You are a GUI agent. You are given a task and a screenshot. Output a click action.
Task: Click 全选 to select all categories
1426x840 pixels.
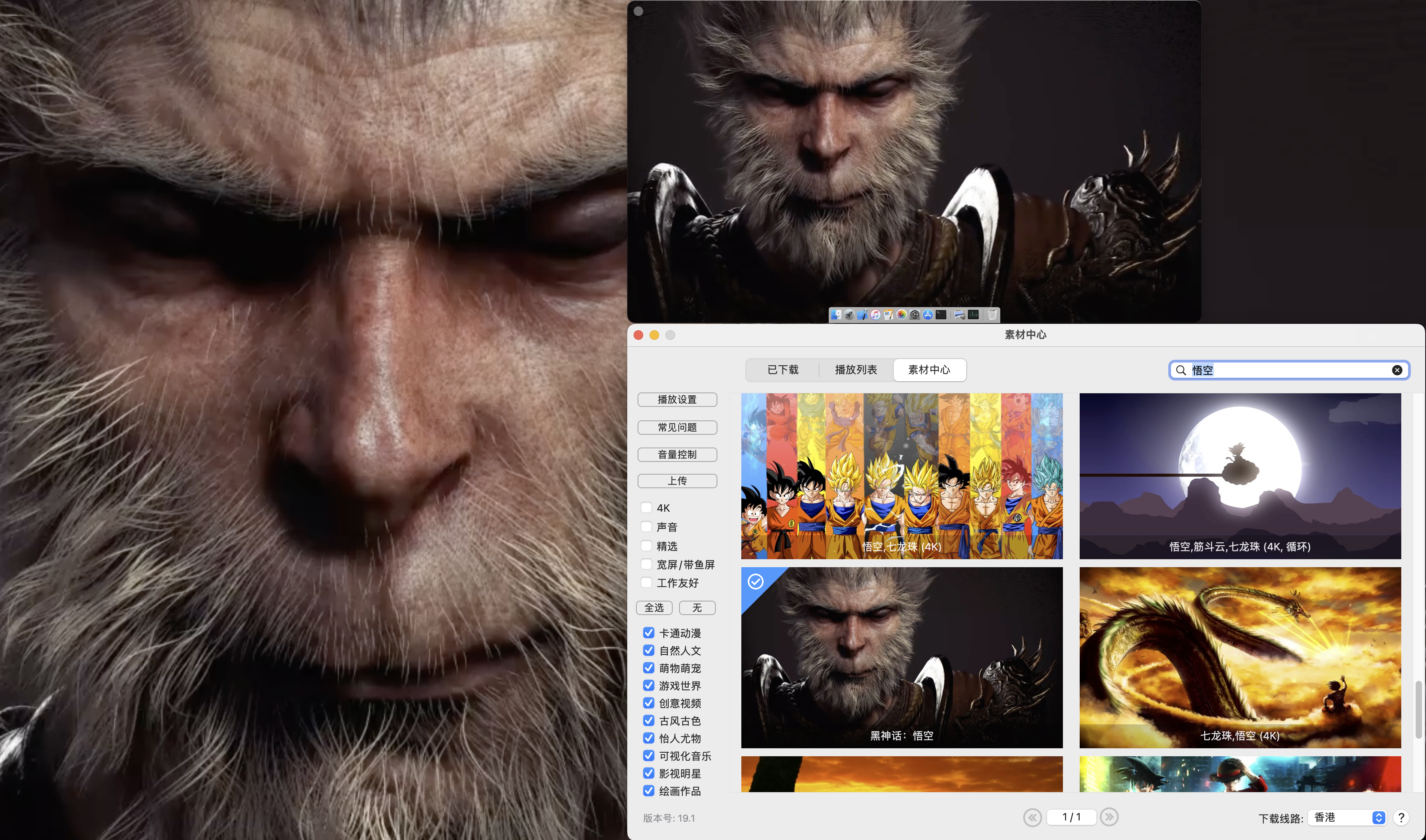pyautogui.click(x=654, y=607)
